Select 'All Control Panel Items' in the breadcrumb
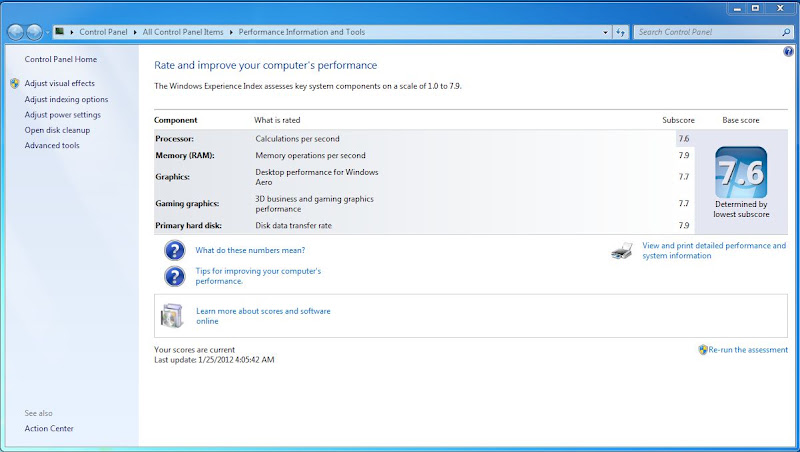 pos(183,32)
